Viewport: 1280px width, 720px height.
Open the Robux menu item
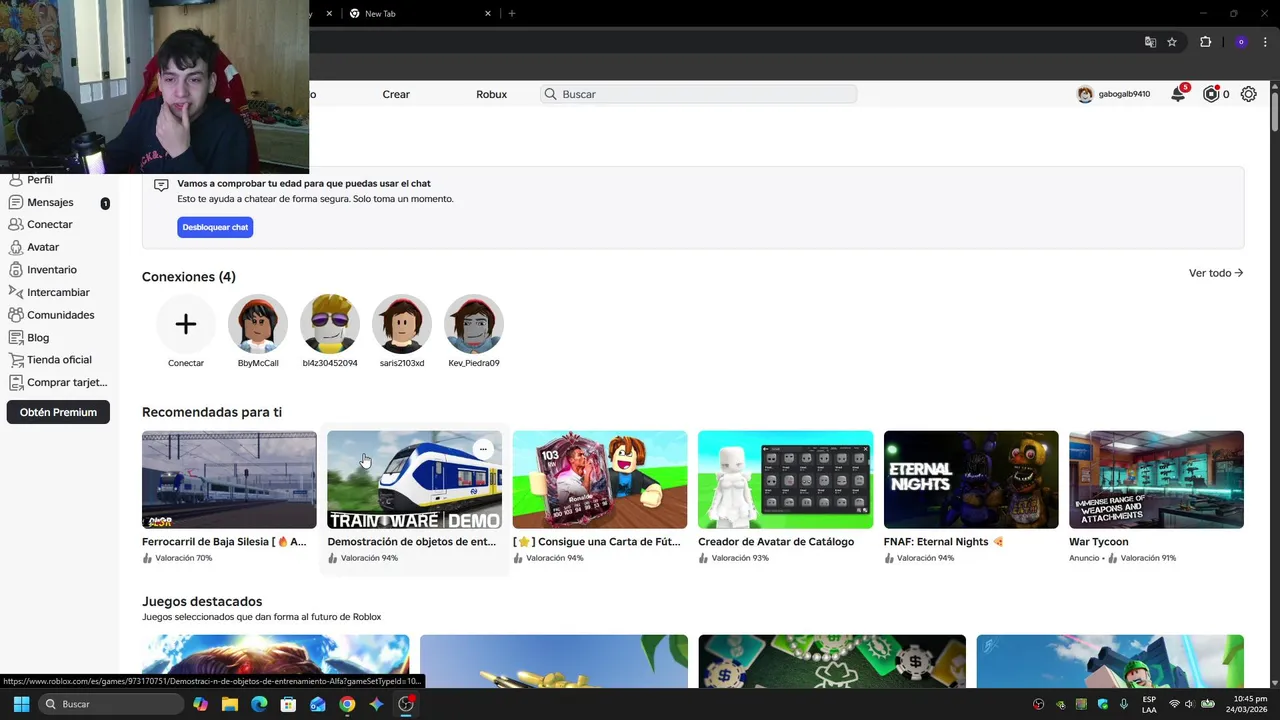click(x=491, y=94)
